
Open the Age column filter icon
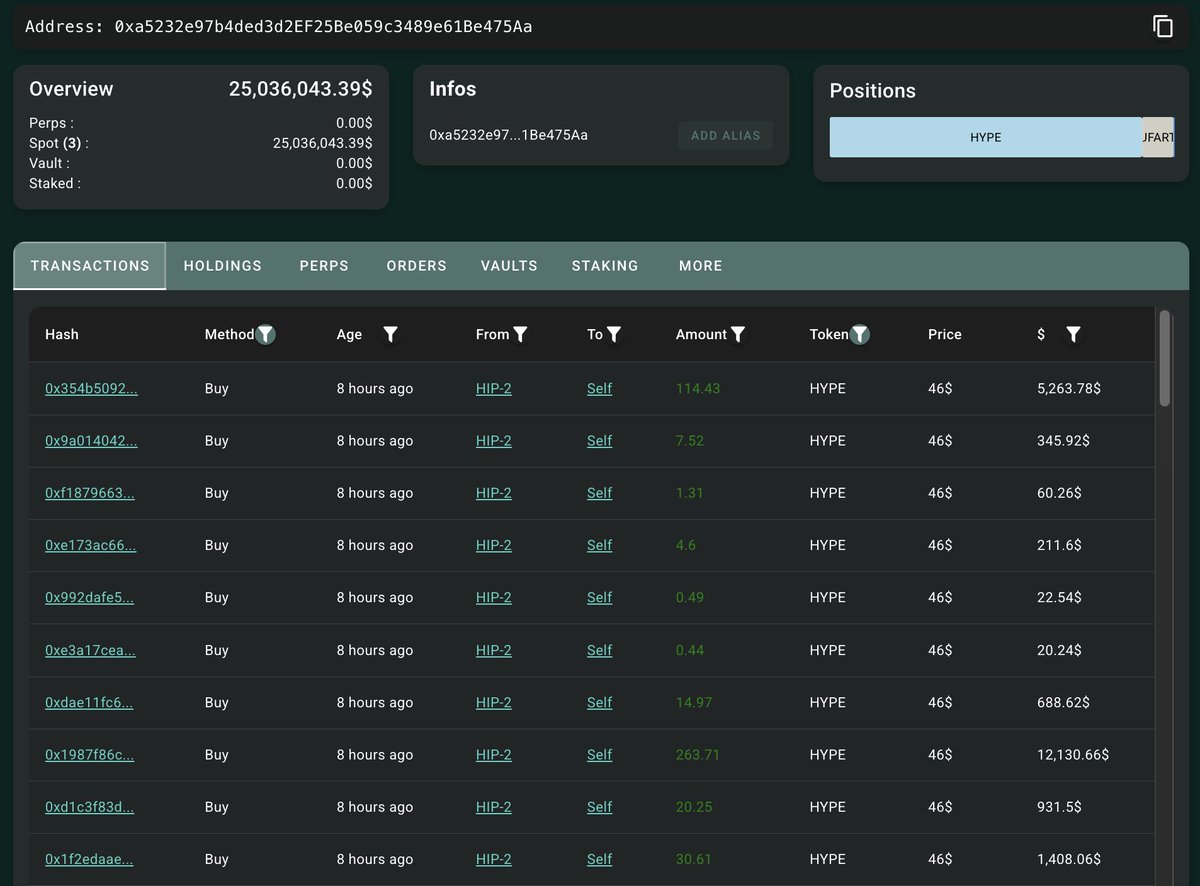pos(391,334)
